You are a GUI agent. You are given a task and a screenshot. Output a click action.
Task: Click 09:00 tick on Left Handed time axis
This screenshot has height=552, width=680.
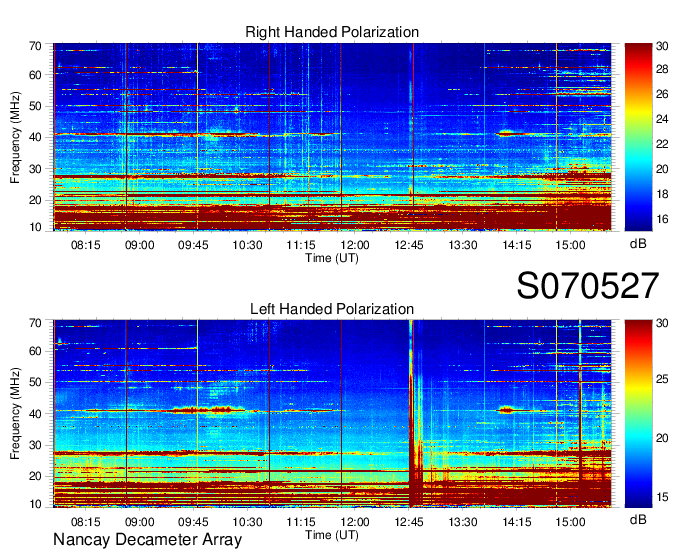point(140,522)
